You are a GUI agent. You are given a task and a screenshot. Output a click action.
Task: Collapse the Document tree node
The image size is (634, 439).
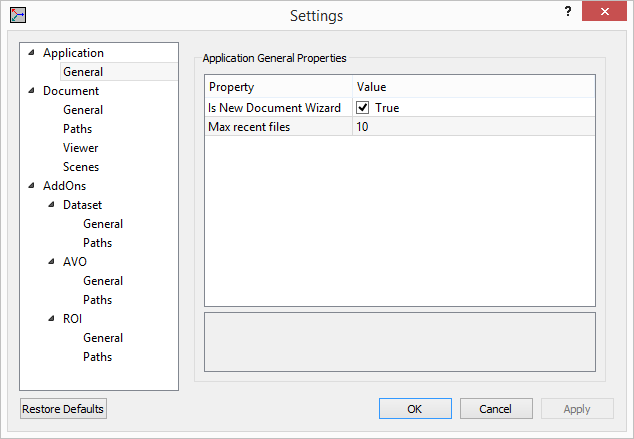click(32, 91)
